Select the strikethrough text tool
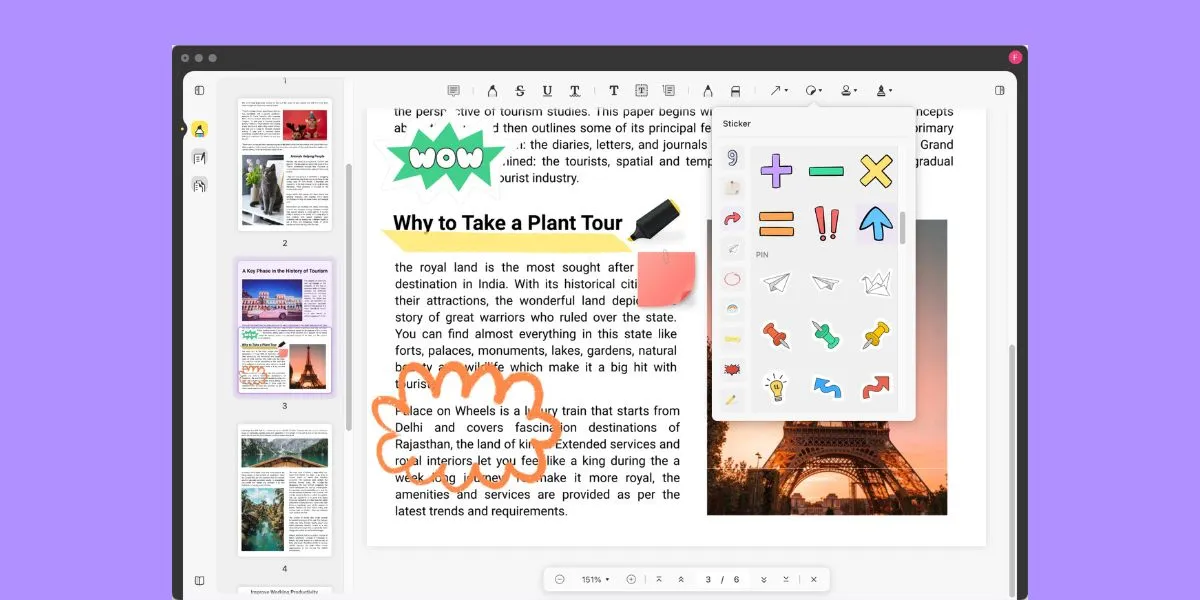Image resolution: width=1200 pixels, height=600 pixels. coord(519,91)
